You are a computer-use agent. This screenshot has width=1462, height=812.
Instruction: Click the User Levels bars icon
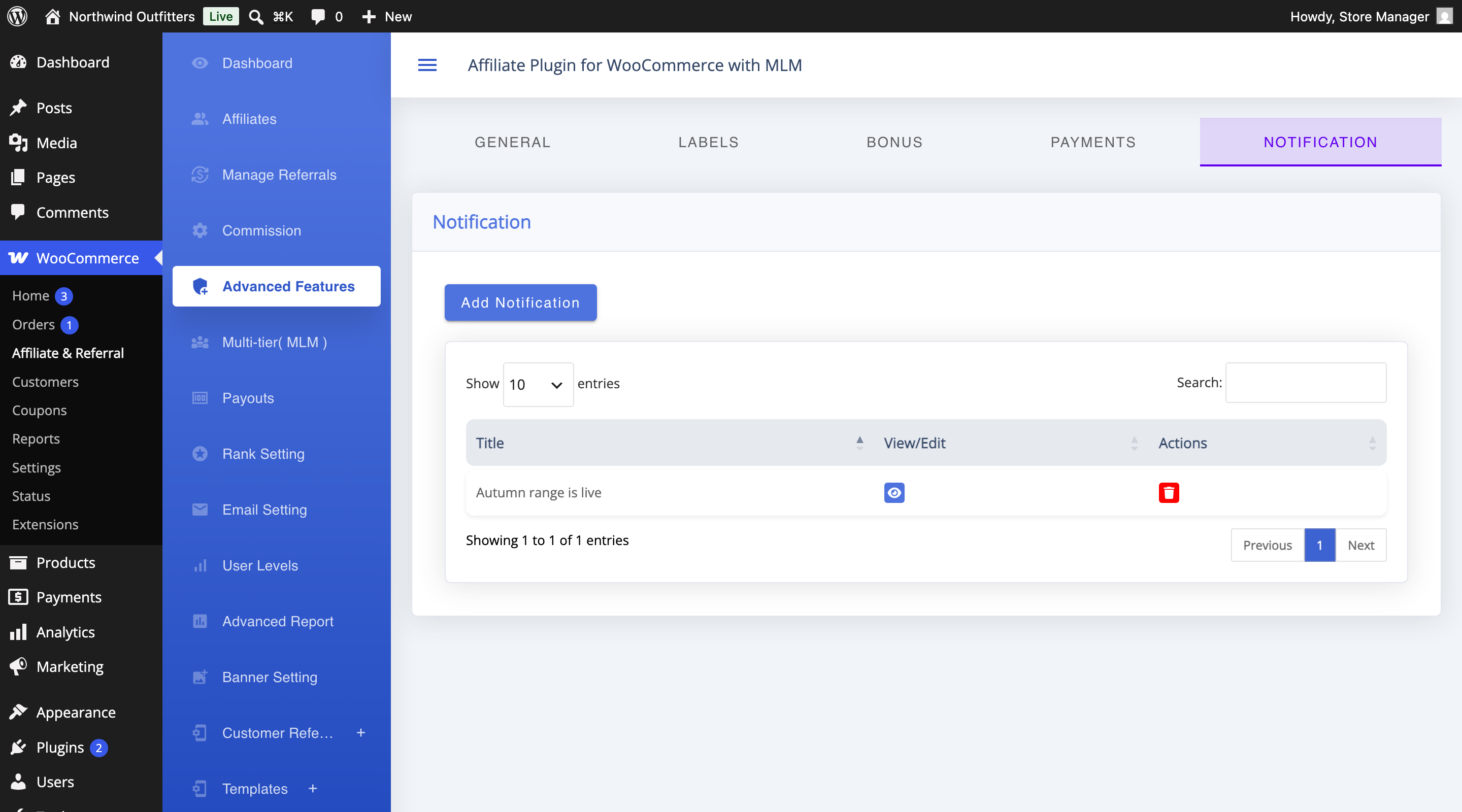click(200, 565)
